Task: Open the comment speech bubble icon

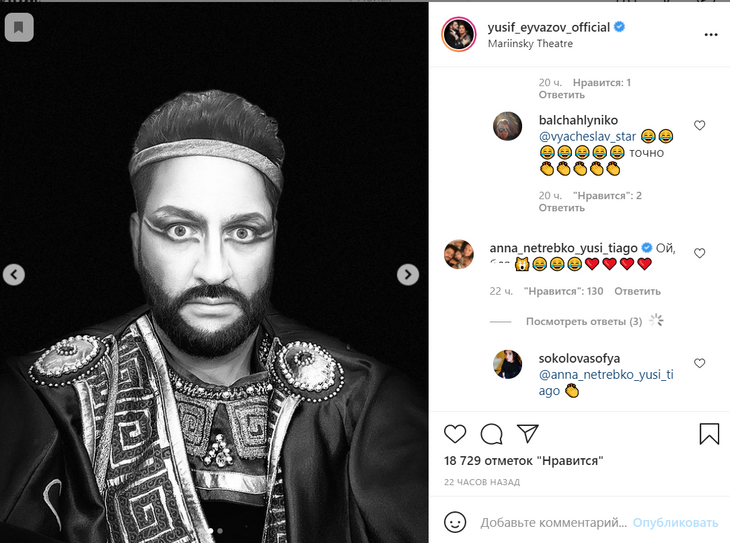Action: [x=491, y=434]
